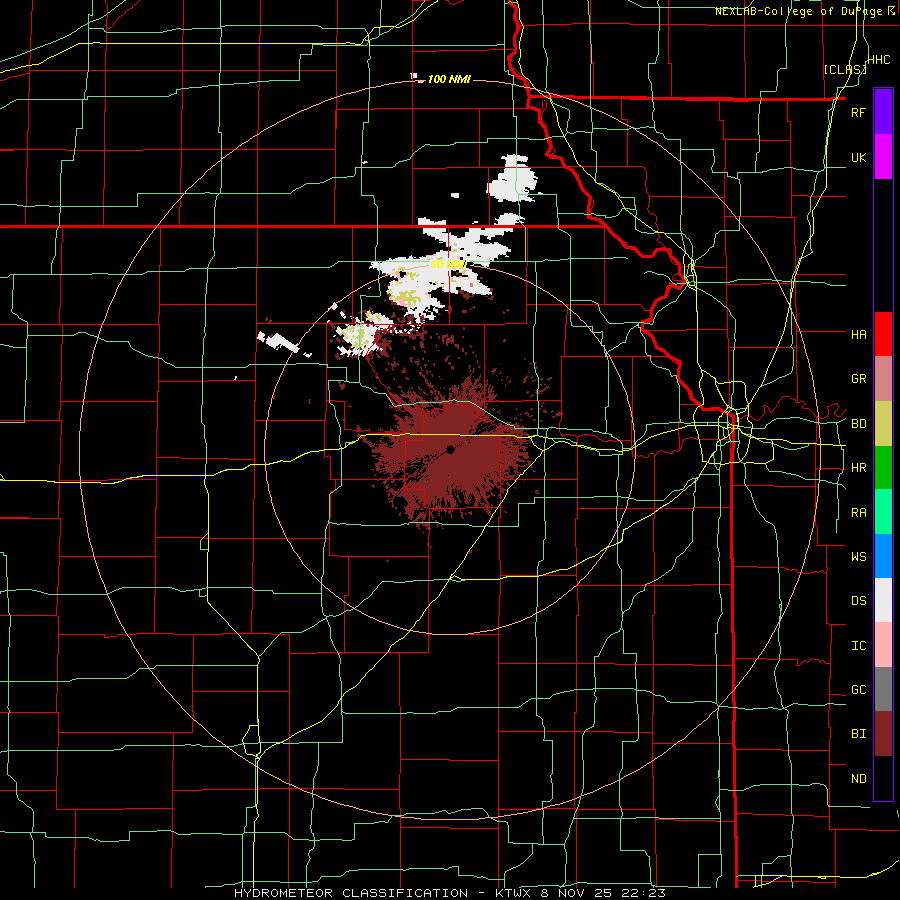Click the DS white legend swatch
Image resolution: width=900 pixels, height=900 pixels.
[883, 600]
